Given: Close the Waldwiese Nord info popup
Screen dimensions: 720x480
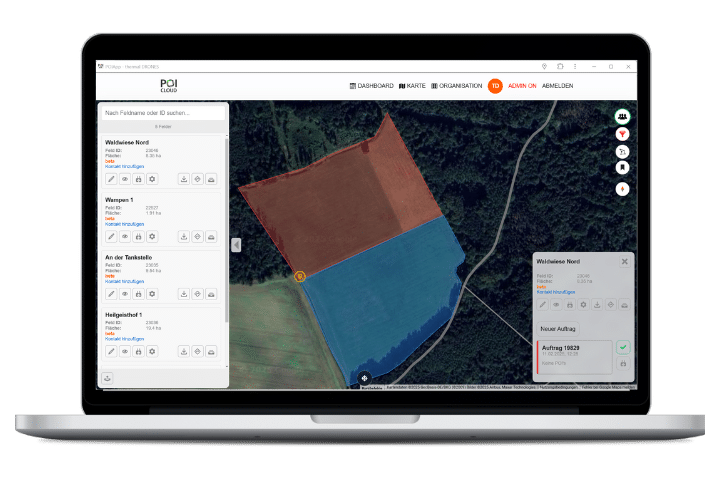Looking at the screenshot, I should coord(625,261).
